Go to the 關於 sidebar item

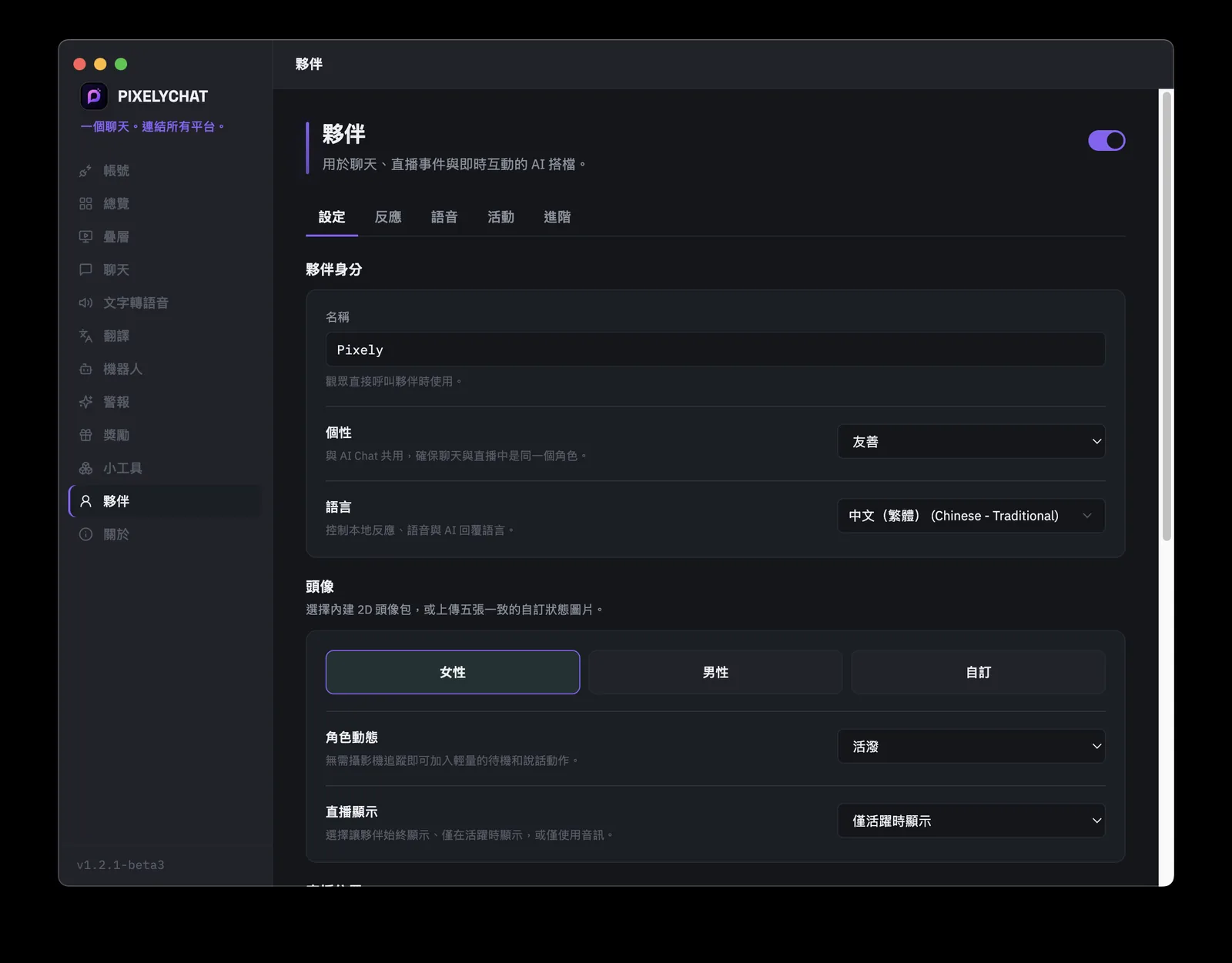pos(165,535)
